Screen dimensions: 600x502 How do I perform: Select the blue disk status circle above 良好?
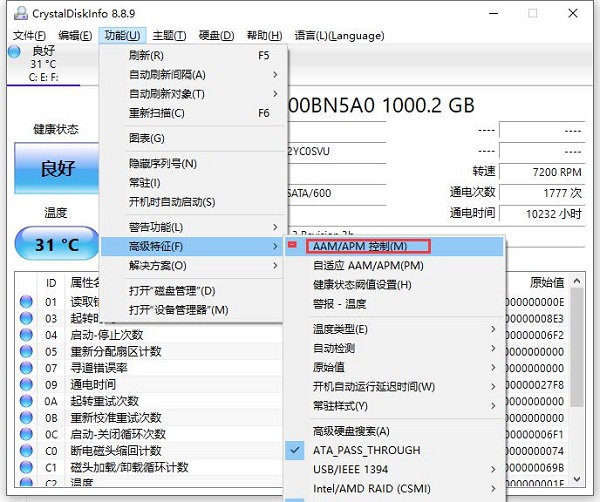click(13, 52)
